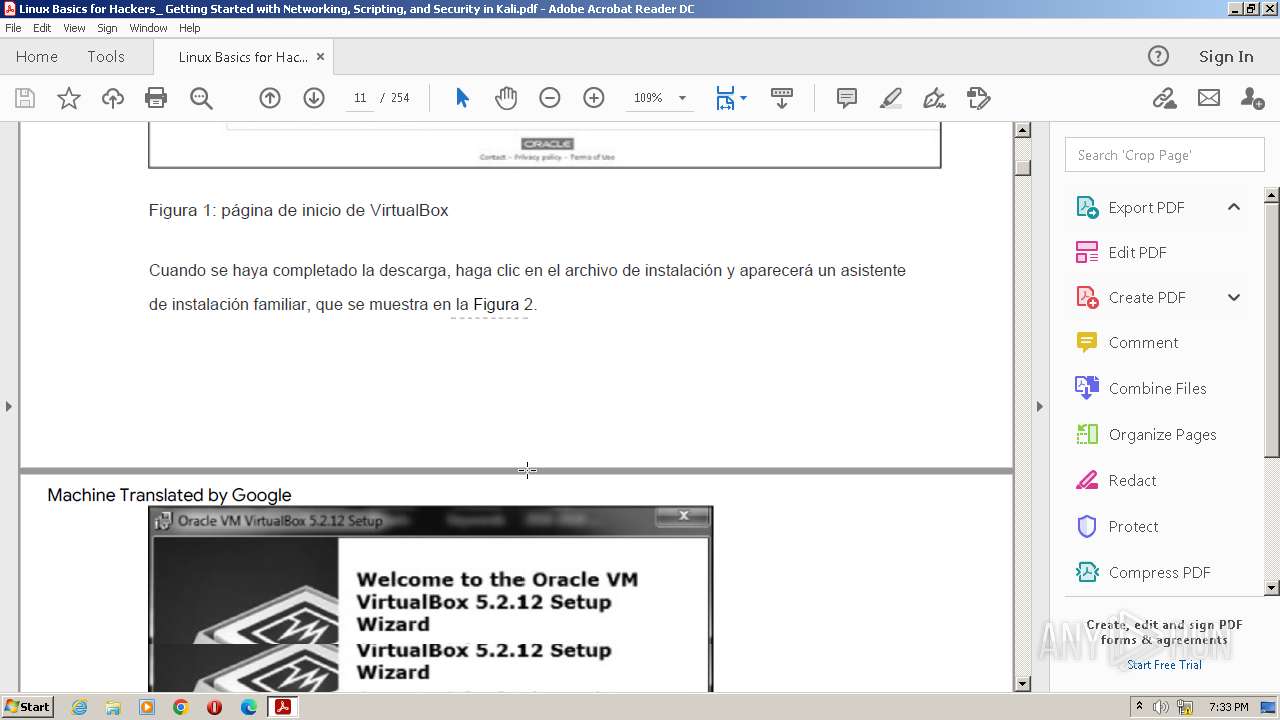Screen dimensions: 1280x720
Task: Open the Protect tool
Action: [1133, 526]
